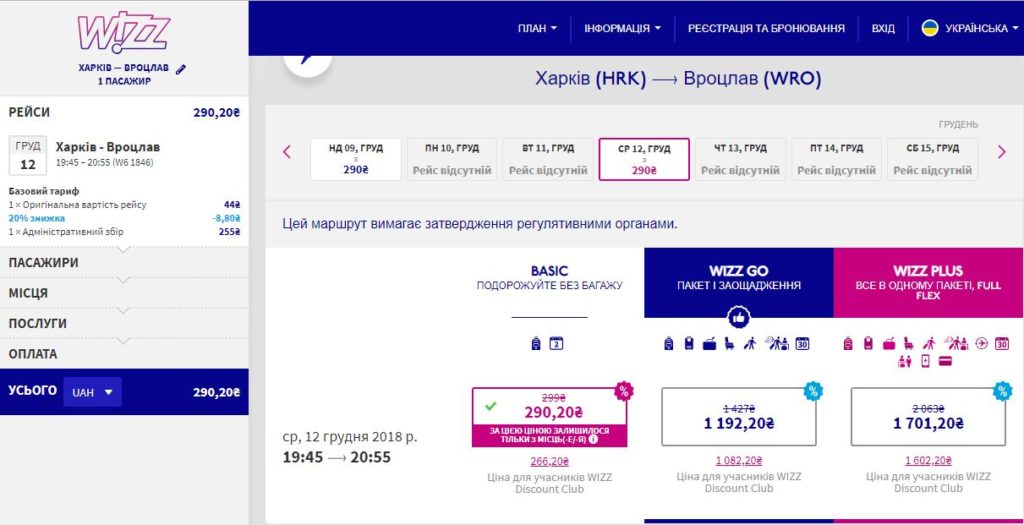The width and height of the screenshot is (1024, 525).
Task: Click the УСЬОГО total 290,20₴ amount
Action: tap(216, 392)
